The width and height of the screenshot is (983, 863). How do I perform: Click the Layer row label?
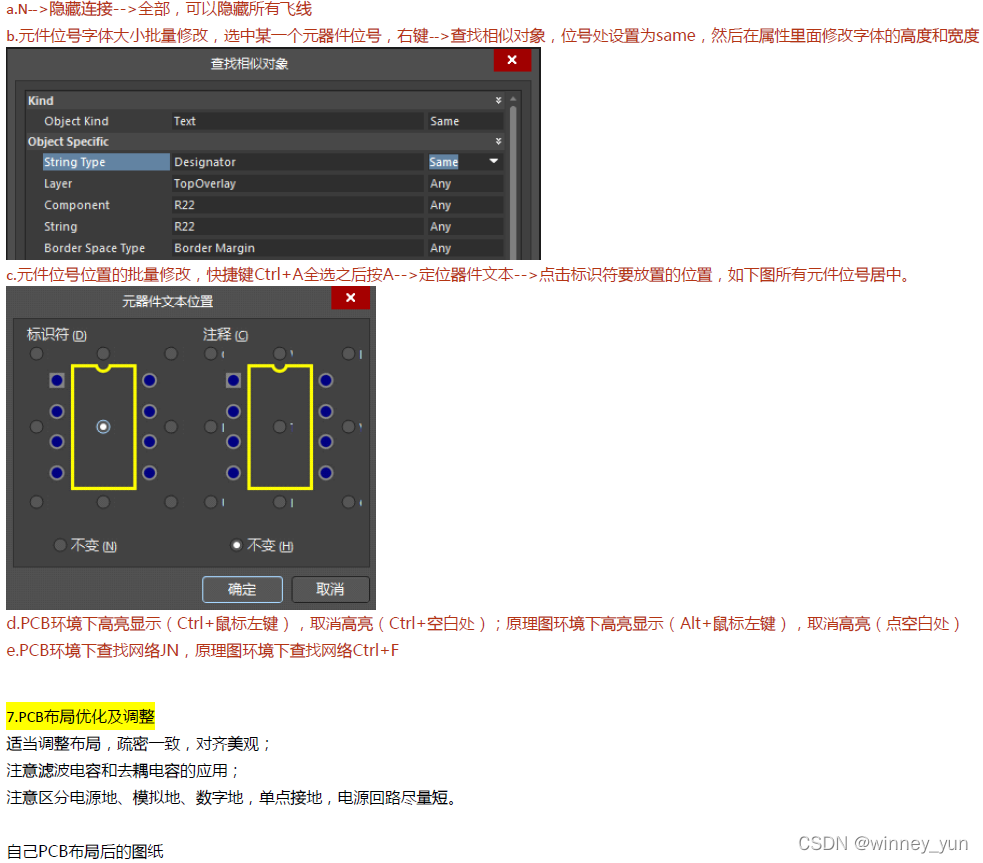coord(58,184)
